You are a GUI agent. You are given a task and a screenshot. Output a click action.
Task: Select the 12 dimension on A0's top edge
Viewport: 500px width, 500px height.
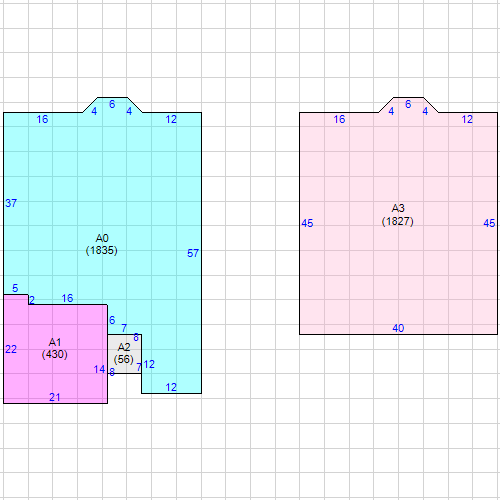171,119
